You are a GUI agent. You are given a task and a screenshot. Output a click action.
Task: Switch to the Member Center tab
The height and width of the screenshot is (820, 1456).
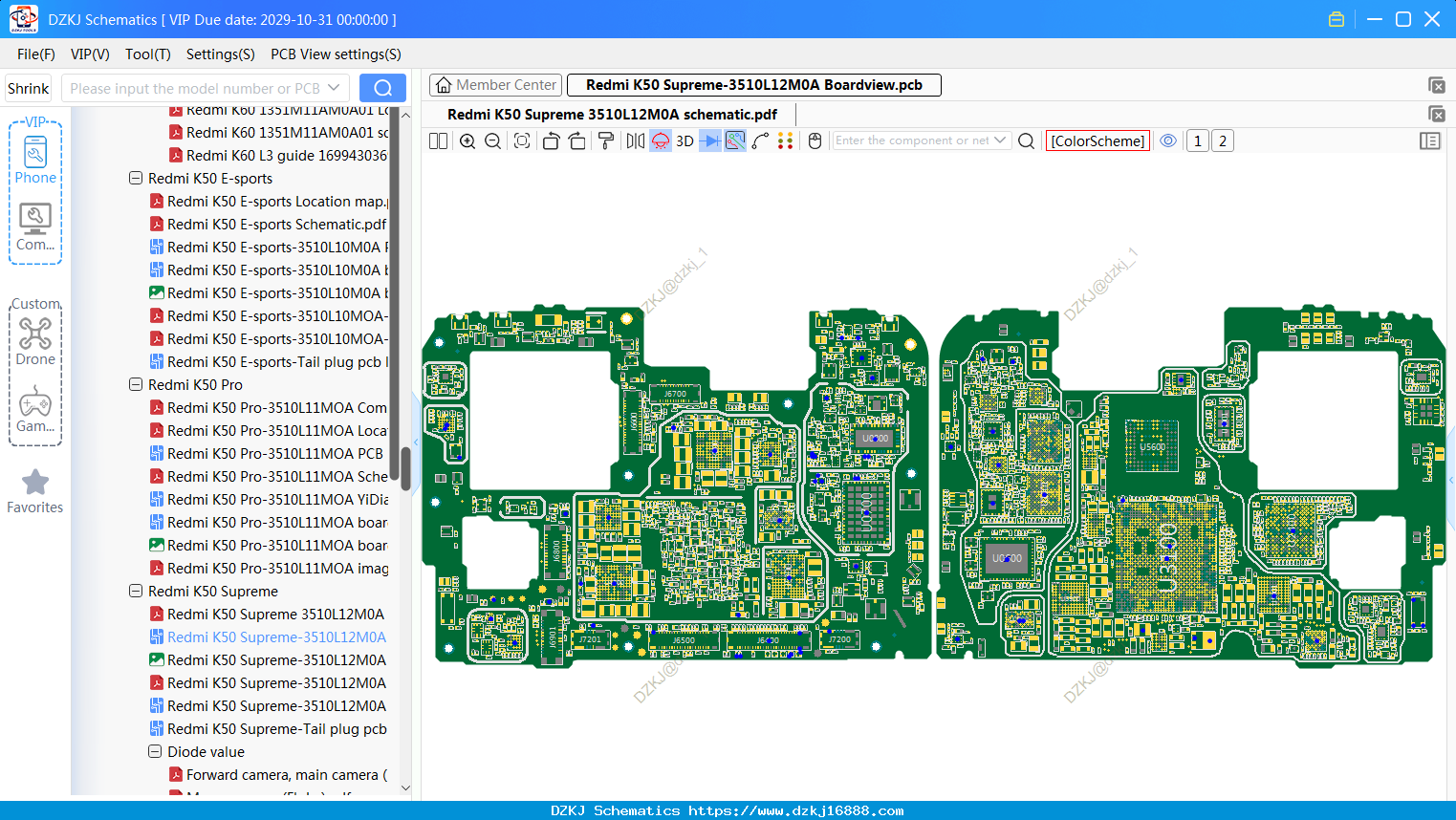[x=496, y=85]
